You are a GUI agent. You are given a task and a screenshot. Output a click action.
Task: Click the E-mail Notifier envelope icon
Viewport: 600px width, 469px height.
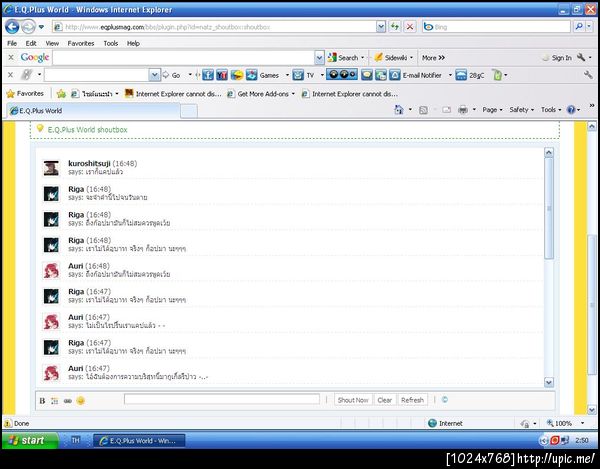[395, 75]
